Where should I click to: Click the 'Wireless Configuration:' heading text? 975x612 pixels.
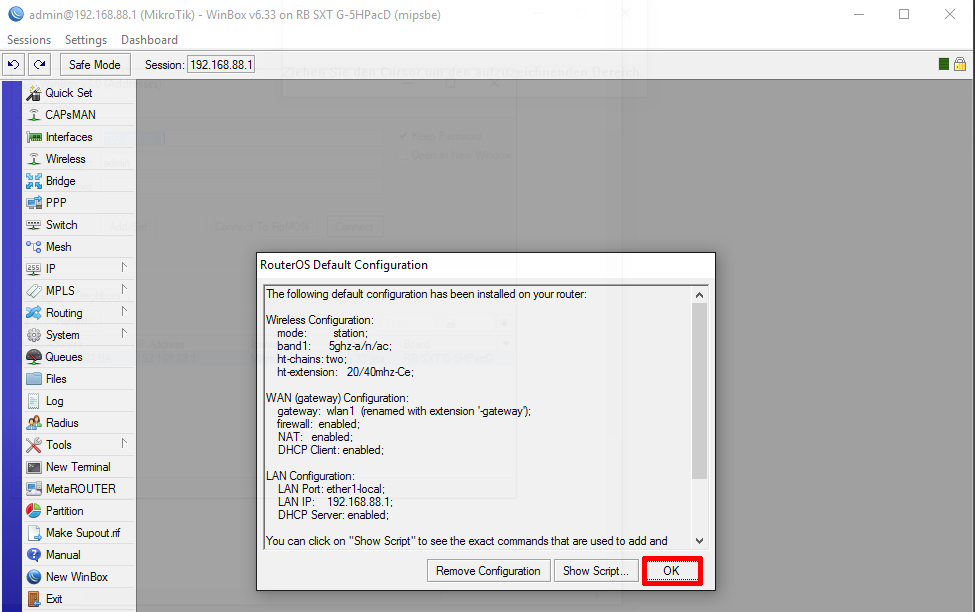320,320
